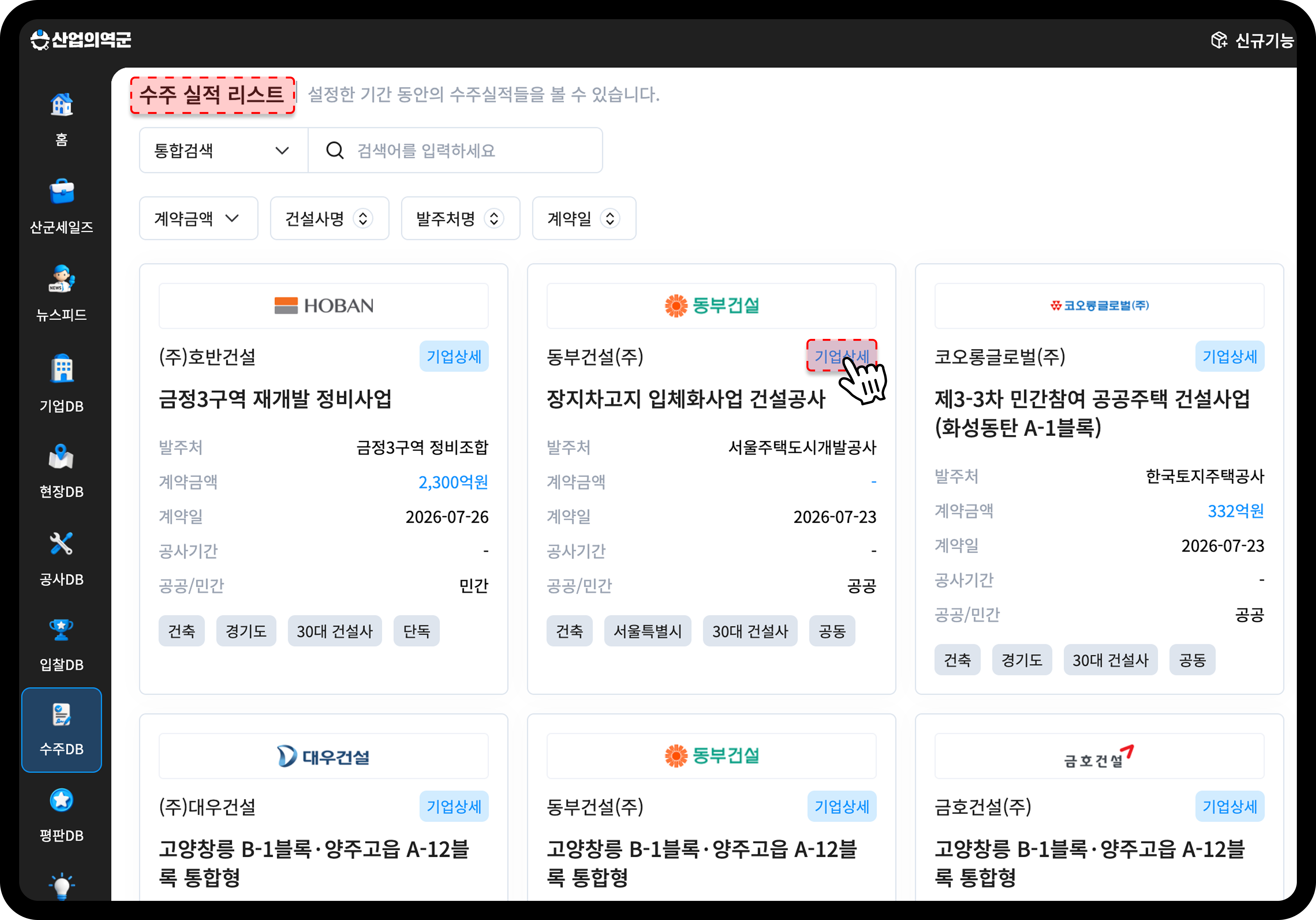Click 기업상세 on lower 동부건설 card
Image resolution: width=1316 pixels, height=920 pixels.
841,807
